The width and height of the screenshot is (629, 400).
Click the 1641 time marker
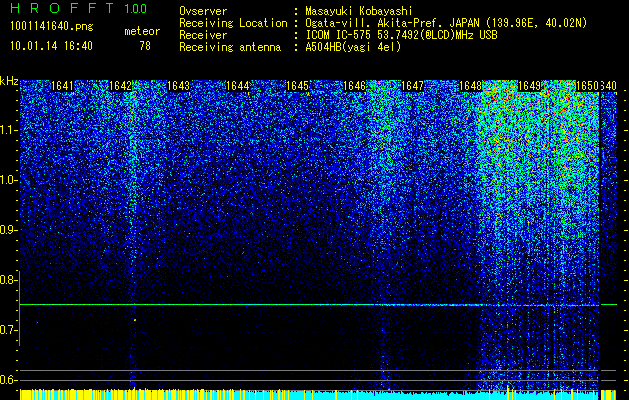tap(63, 86)
